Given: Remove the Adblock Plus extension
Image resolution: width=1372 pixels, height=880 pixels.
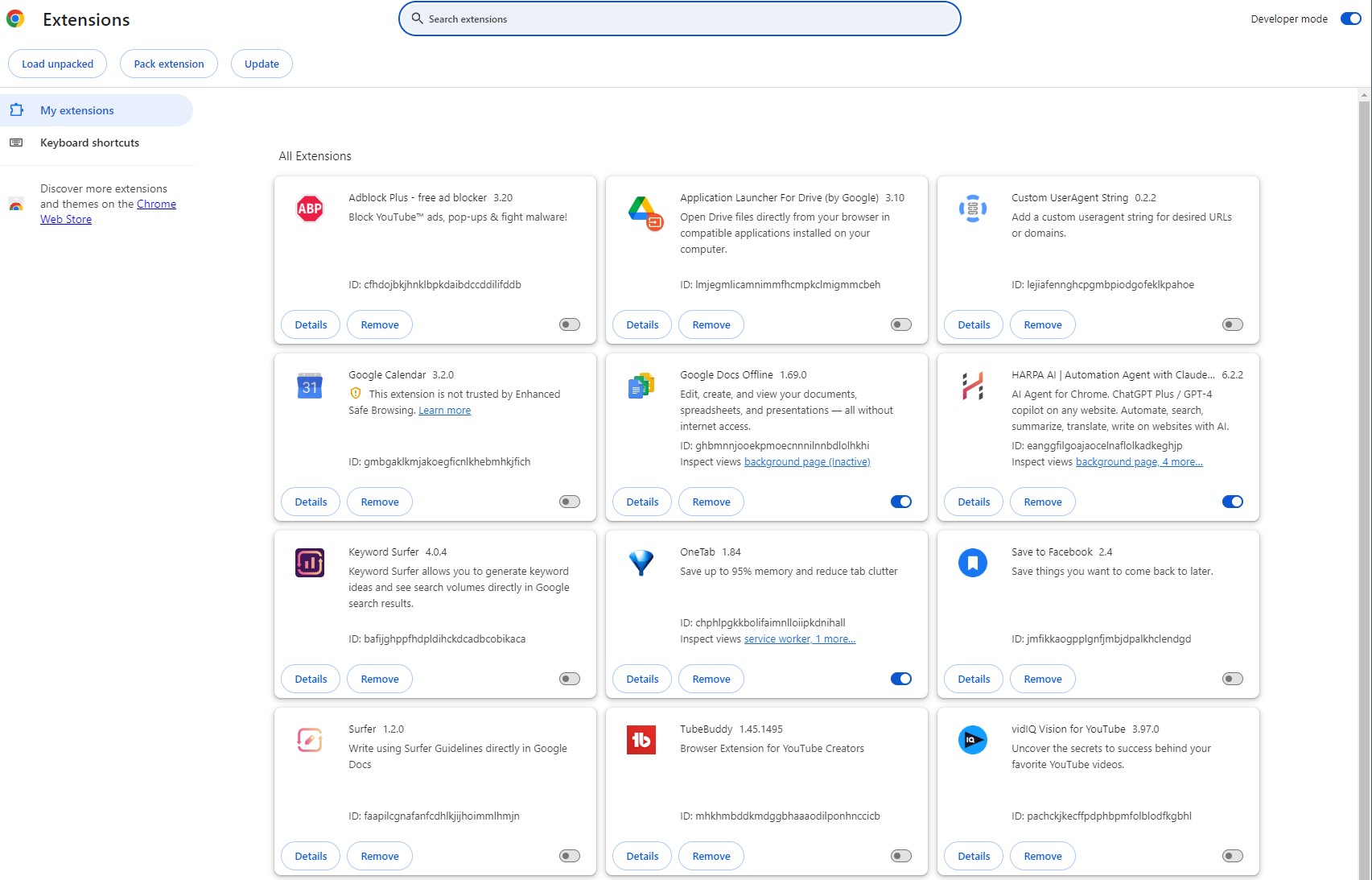Looking at the screenshot, I should 380,324.
